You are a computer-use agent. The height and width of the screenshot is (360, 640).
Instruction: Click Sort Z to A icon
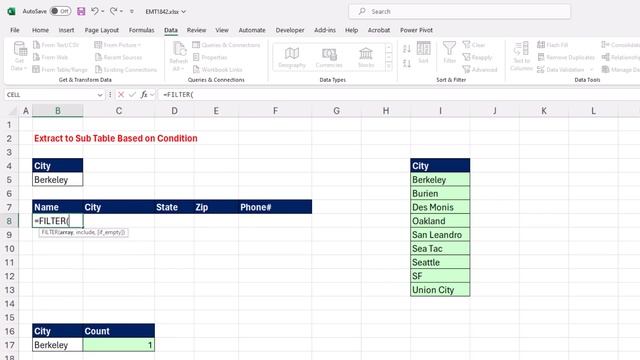pyautogui.click(x=407, y=63)
